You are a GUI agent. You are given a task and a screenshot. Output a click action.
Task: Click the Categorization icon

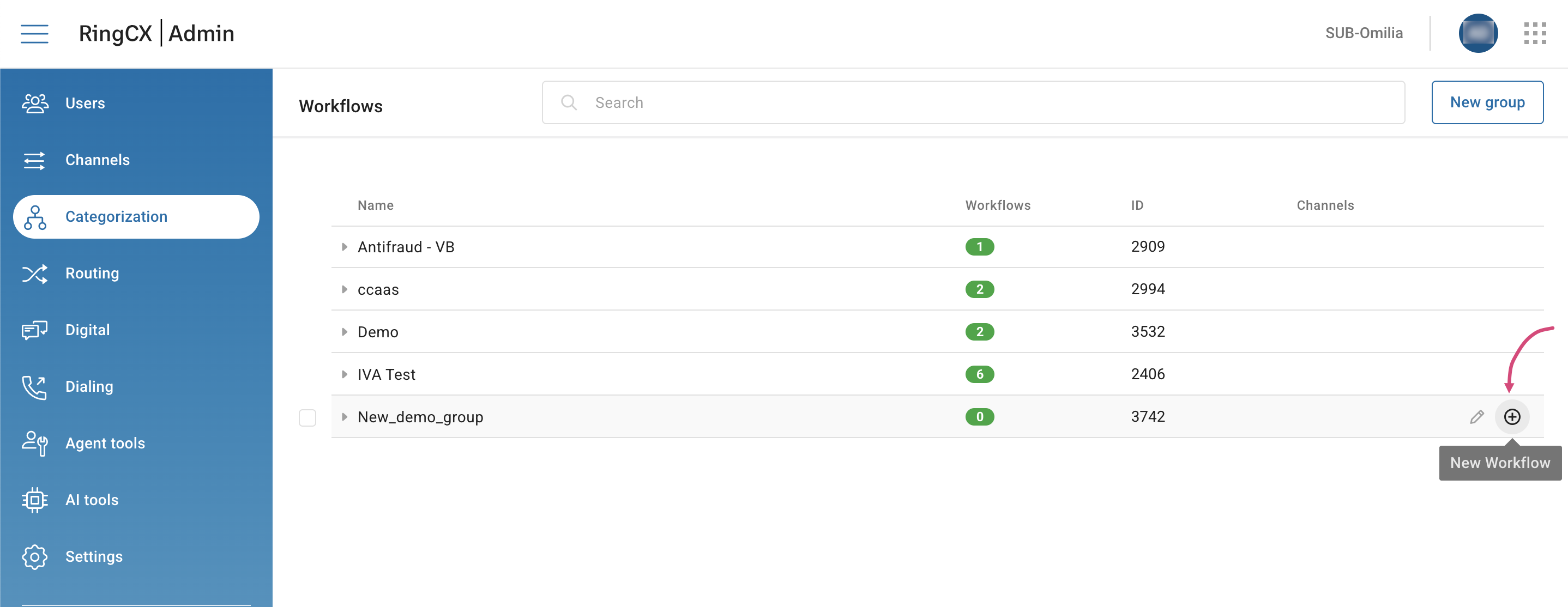(35, 216)
